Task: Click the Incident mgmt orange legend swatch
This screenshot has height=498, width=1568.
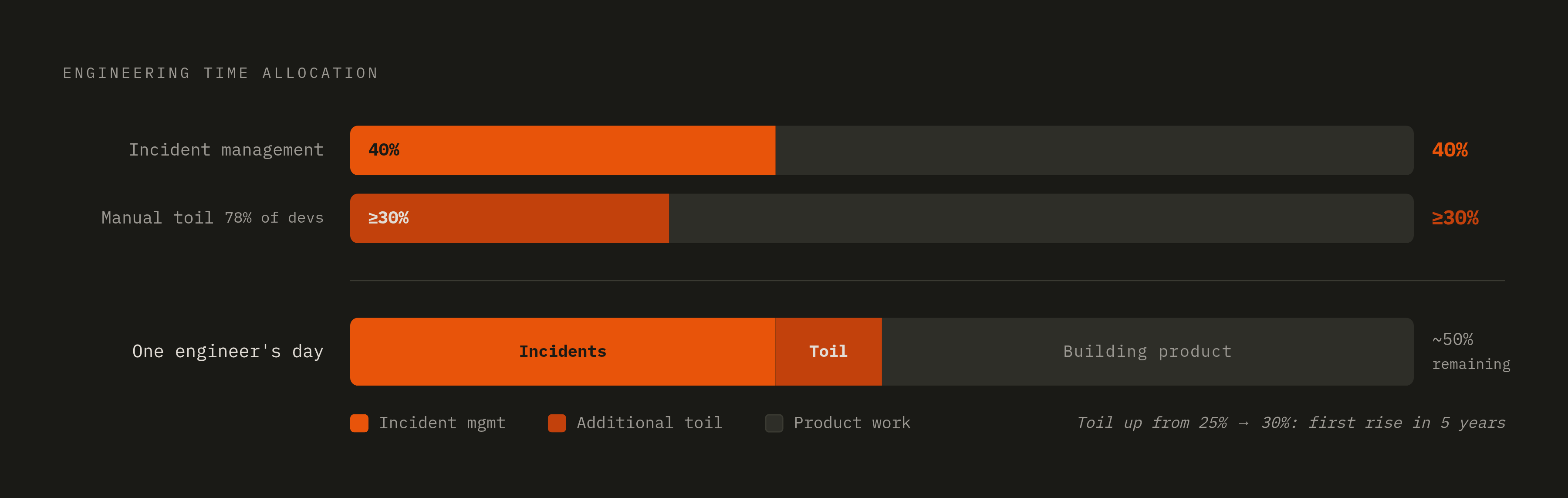Action: point(359,423)
